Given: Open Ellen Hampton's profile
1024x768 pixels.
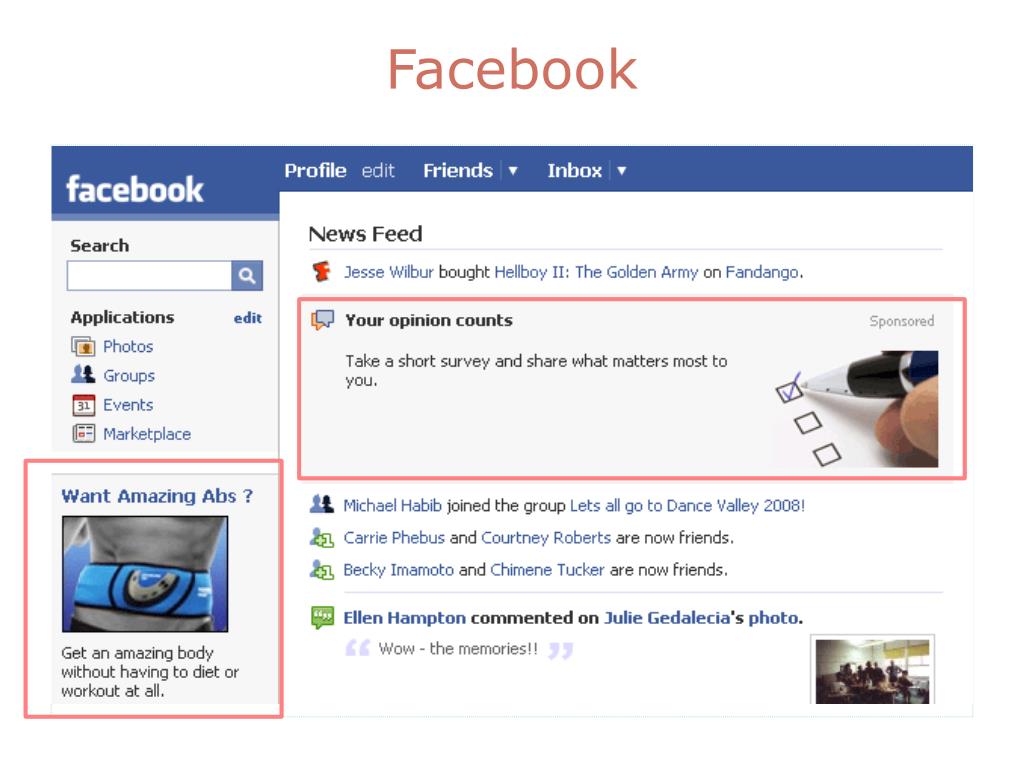Looking at the screenshot, I should (x=404, y=618).
